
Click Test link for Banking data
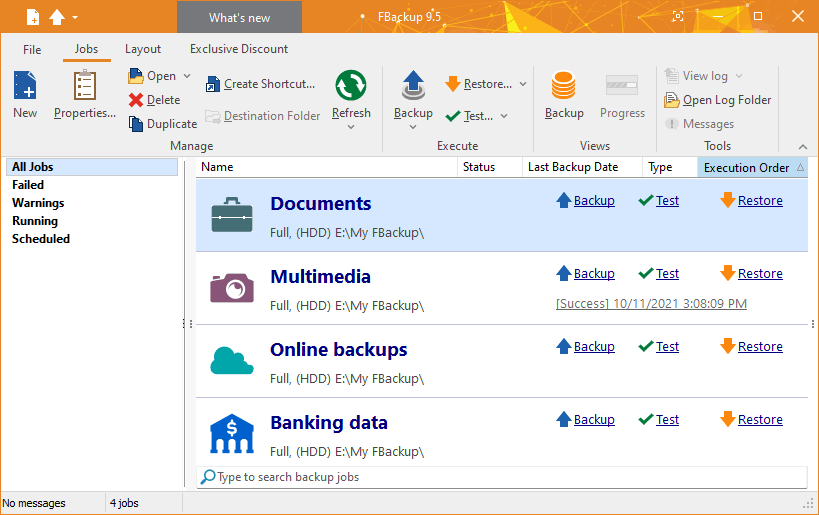point(667,419)
